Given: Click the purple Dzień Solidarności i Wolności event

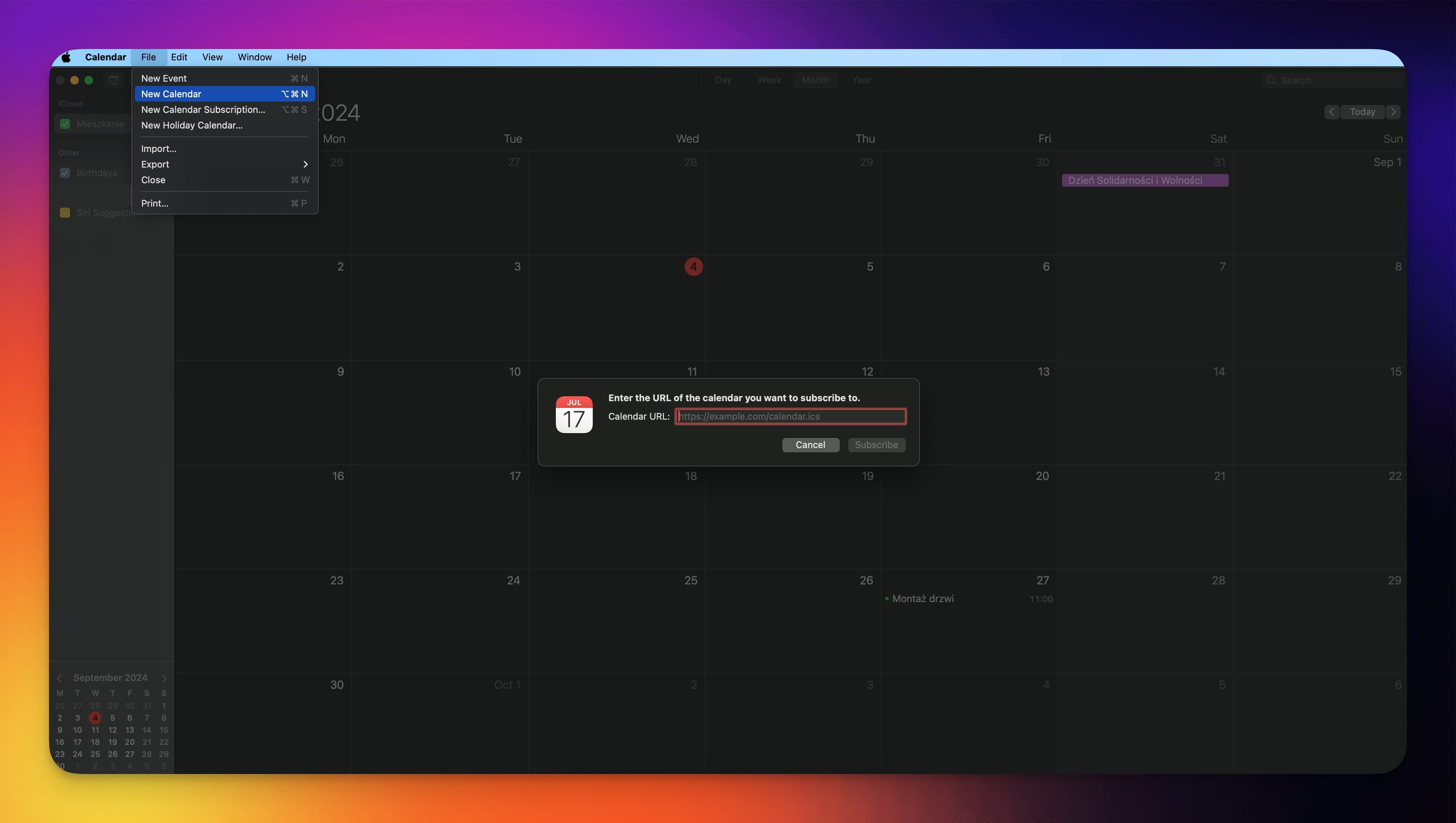Looking at the screenshot, I should pyautogui.click(x=1145, y=180).
